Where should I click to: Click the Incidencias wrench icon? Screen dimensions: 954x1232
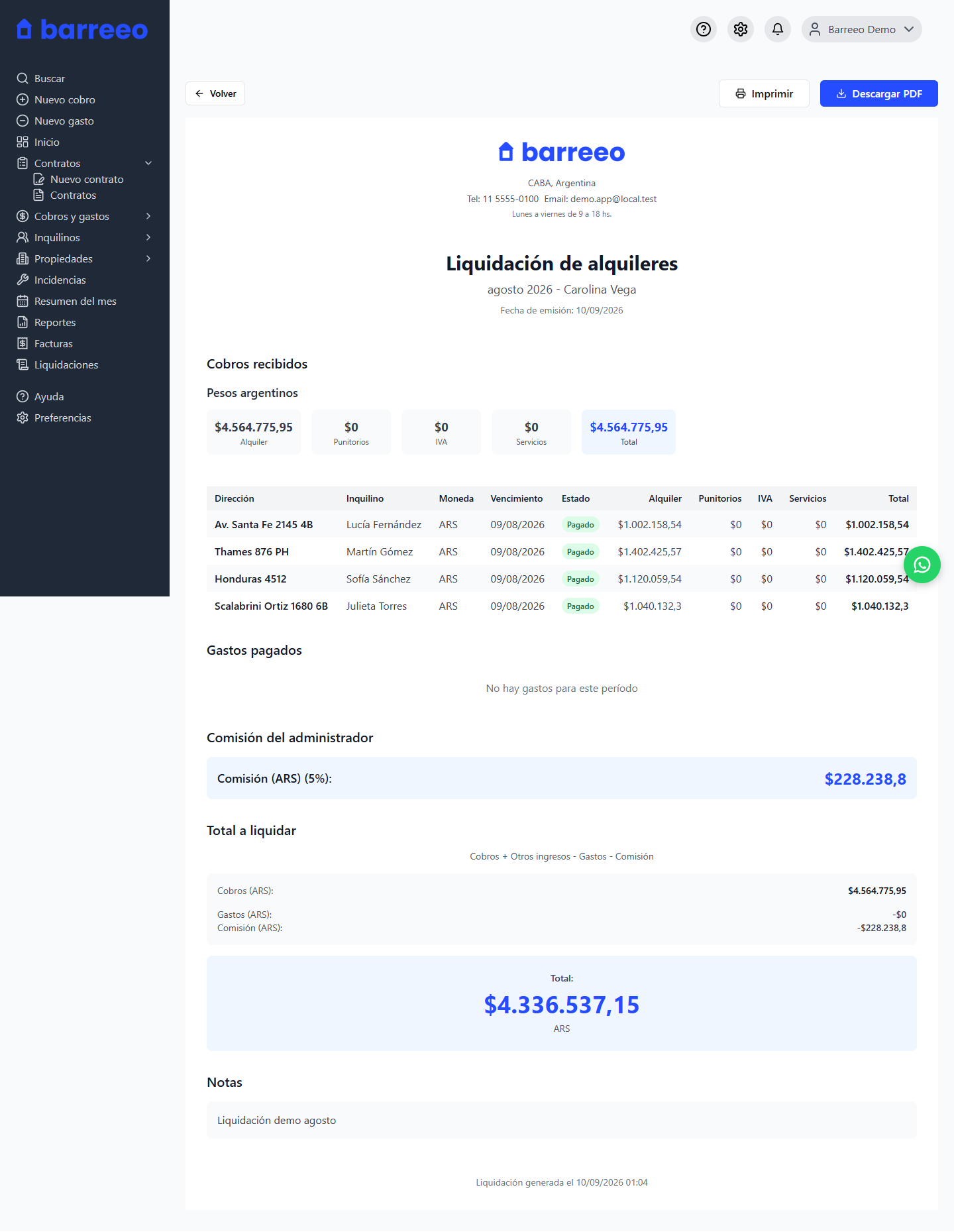23,280
